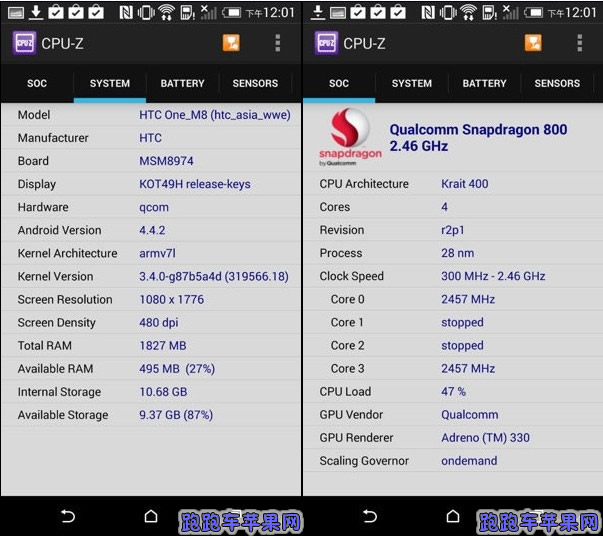Select the Total RAM value 1827 MB
Viewport: 603px width, 536px height.
(x=163, y=346)
